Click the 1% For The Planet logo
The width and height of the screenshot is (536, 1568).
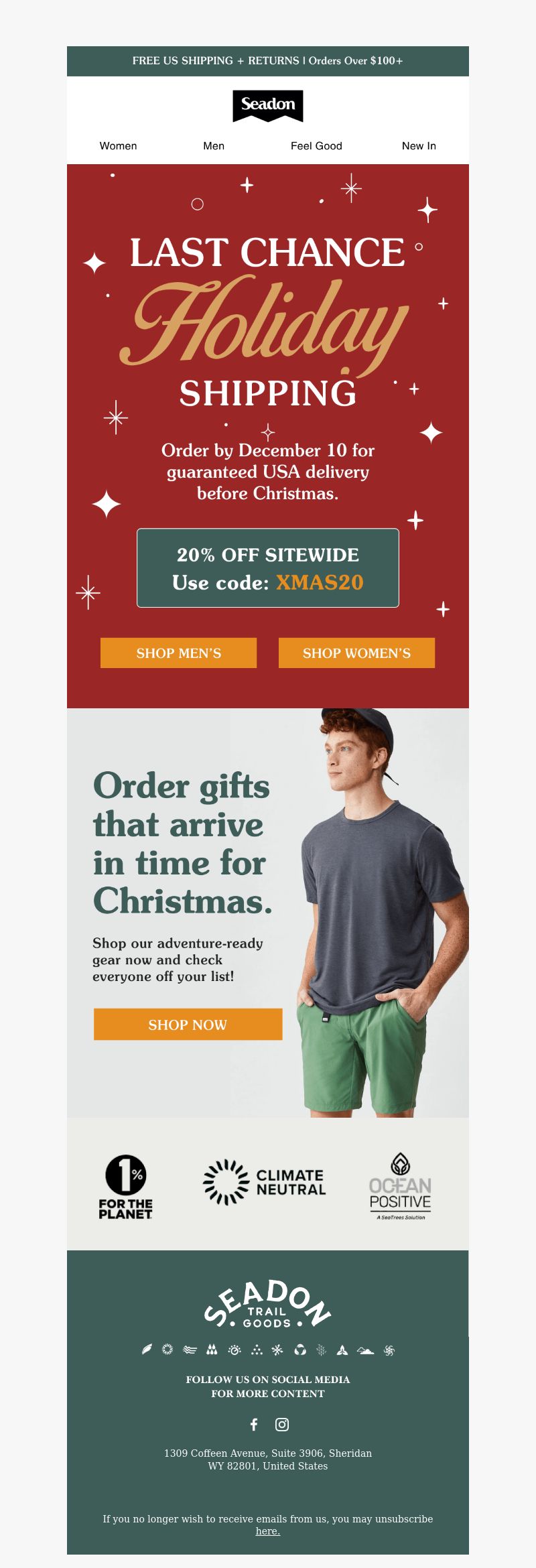pos(126,1187)
